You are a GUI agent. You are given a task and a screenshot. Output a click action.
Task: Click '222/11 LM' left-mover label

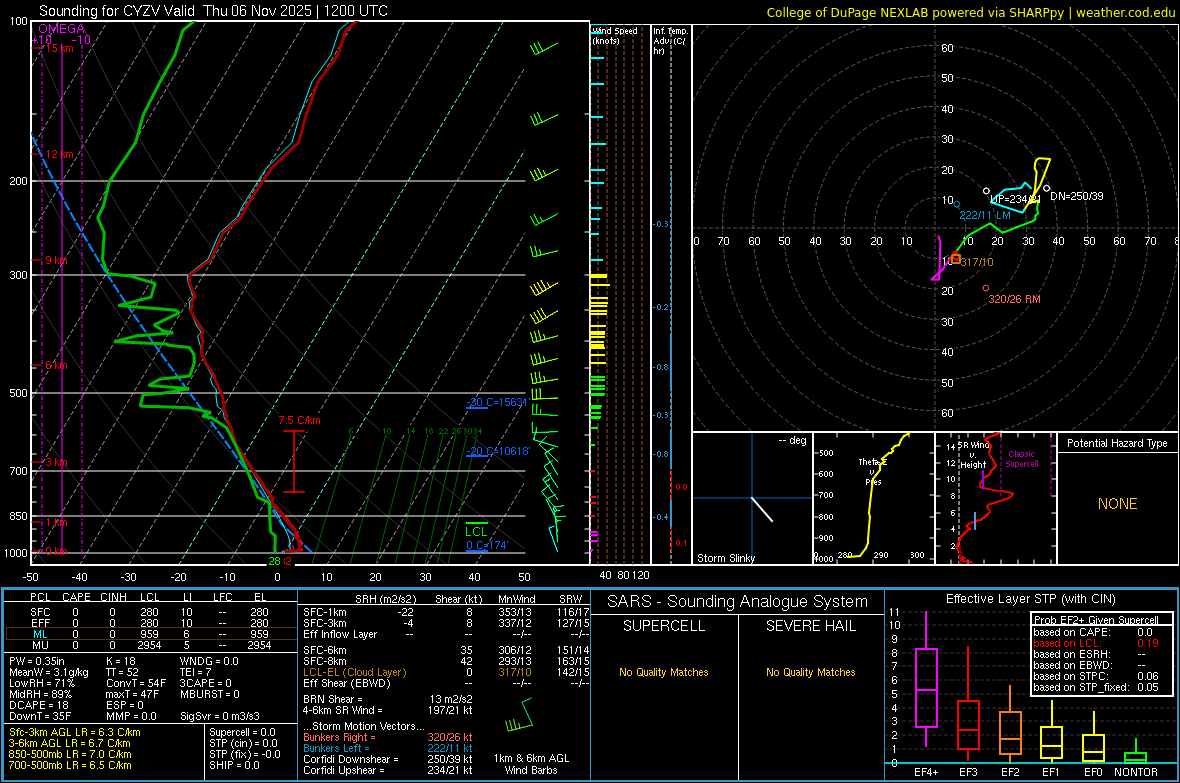click(984, 215)
